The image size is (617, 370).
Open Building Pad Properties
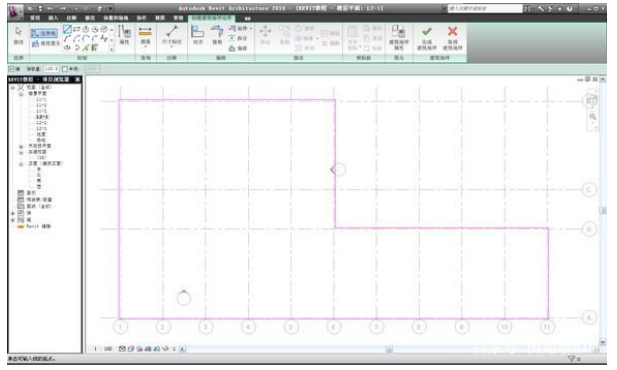point(399,38)
